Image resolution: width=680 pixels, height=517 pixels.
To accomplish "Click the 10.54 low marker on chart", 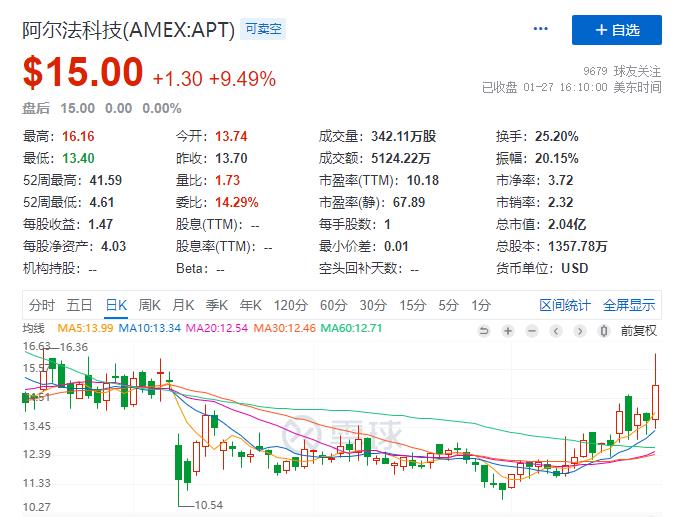I will (209, 505).
